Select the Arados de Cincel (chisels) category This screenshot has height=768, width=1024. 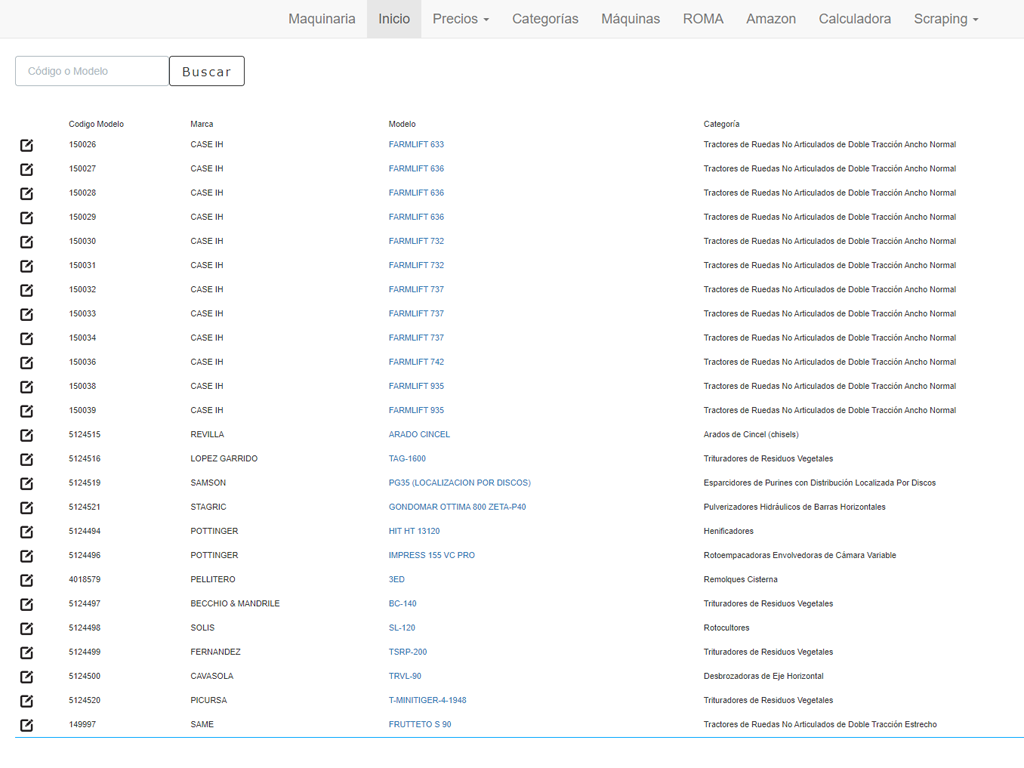[x=751, y=434]
